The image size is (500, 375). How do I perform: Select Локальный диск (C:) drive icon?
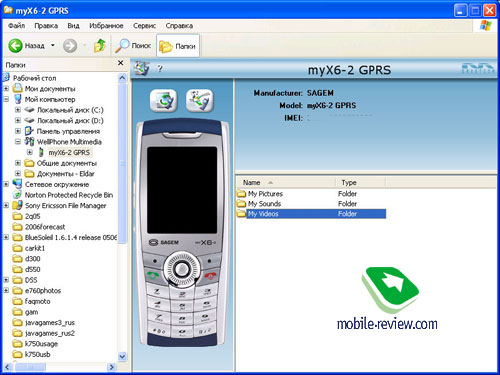(x=29, y=110)
